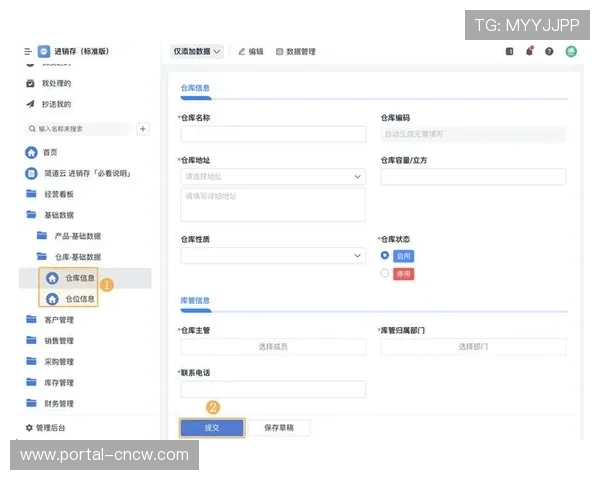Expand the 采购管理 folder

coord(50,361)
